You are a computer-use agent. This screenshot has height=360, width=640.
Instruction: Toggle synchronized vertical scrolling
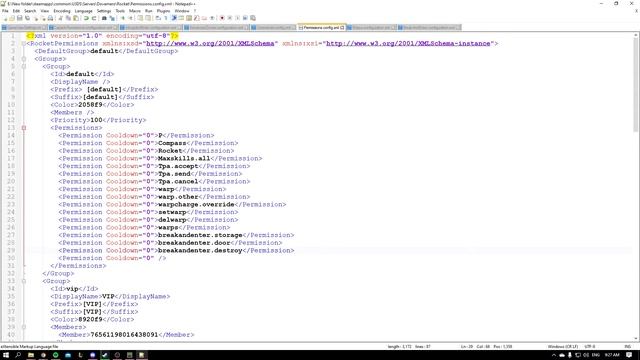[140, 18]
